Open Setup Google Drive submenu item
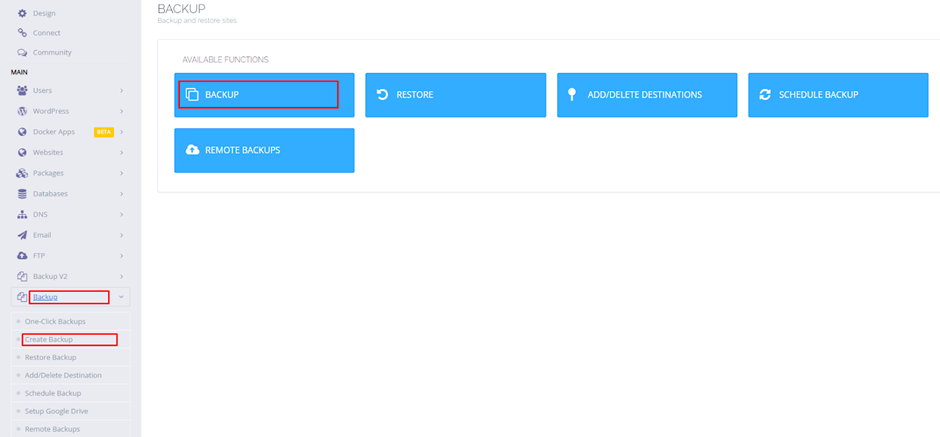Screen dimensions: 940x437 [x=71, y=411]
